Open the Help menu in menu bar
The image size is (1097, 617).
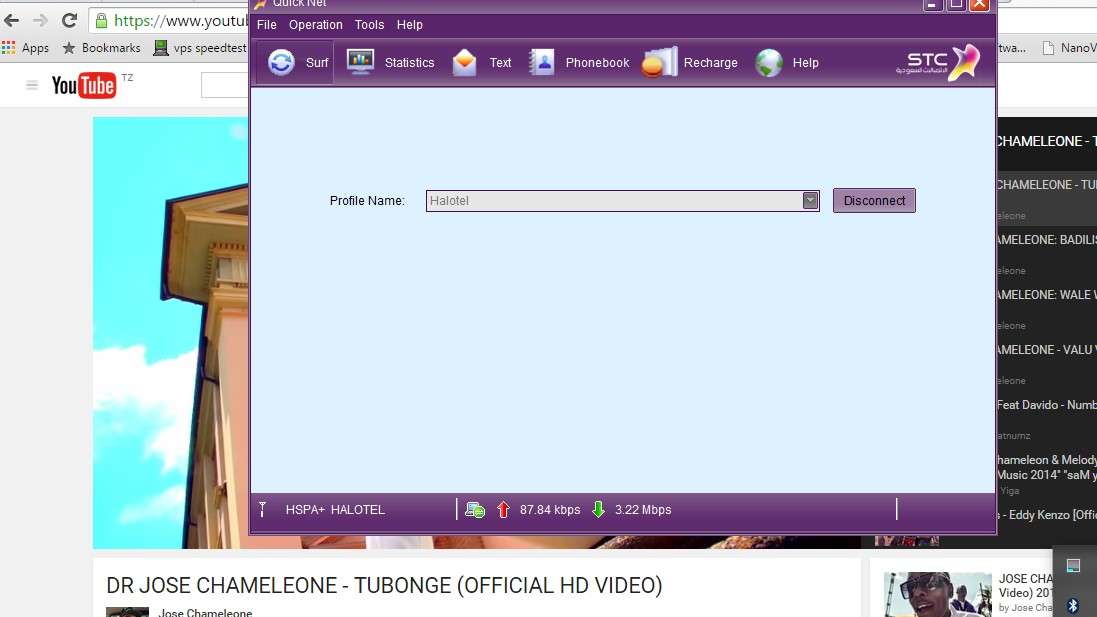pos(409,24)
